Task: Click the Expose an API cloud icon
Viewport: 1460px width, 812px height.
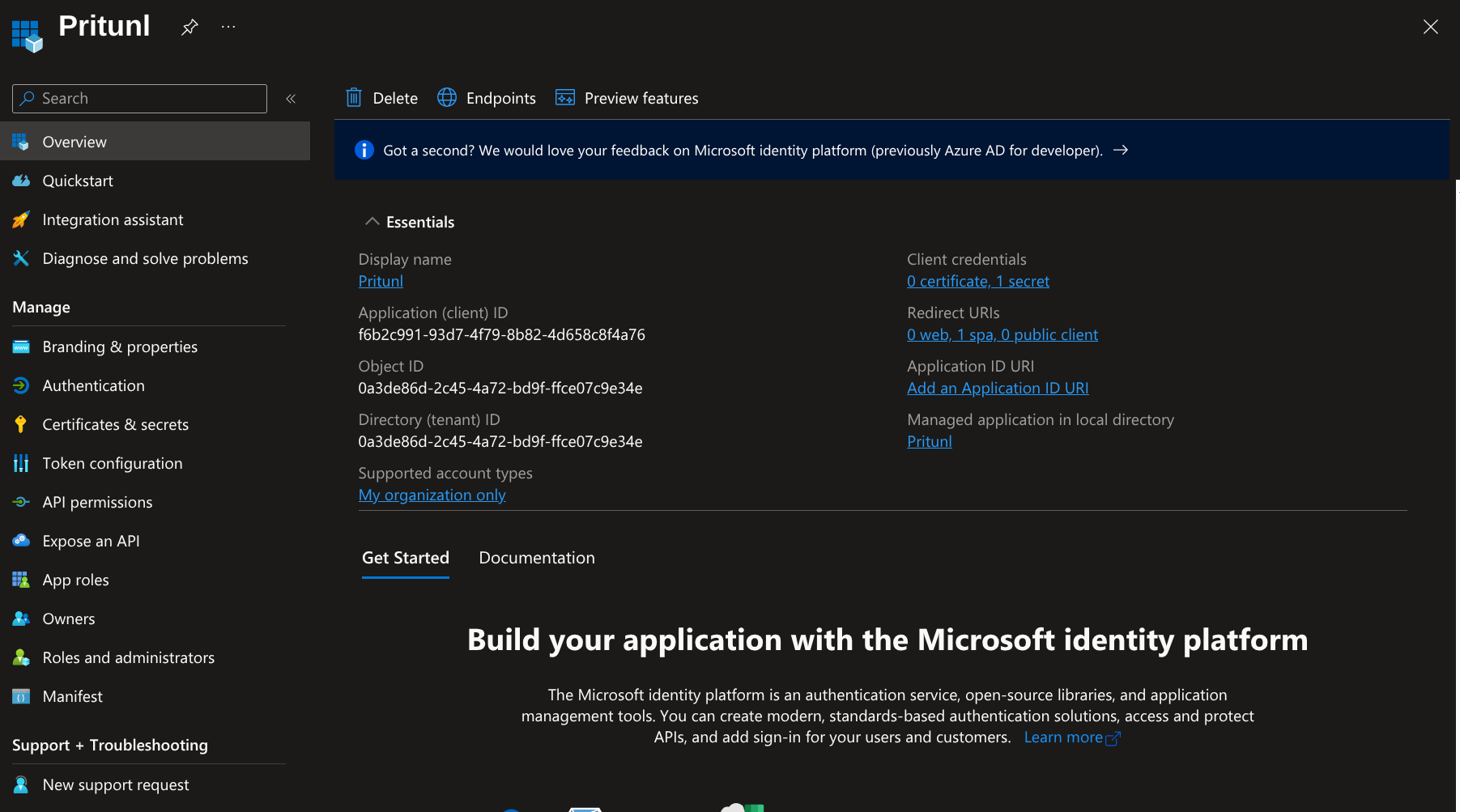Action: point(21,541)
